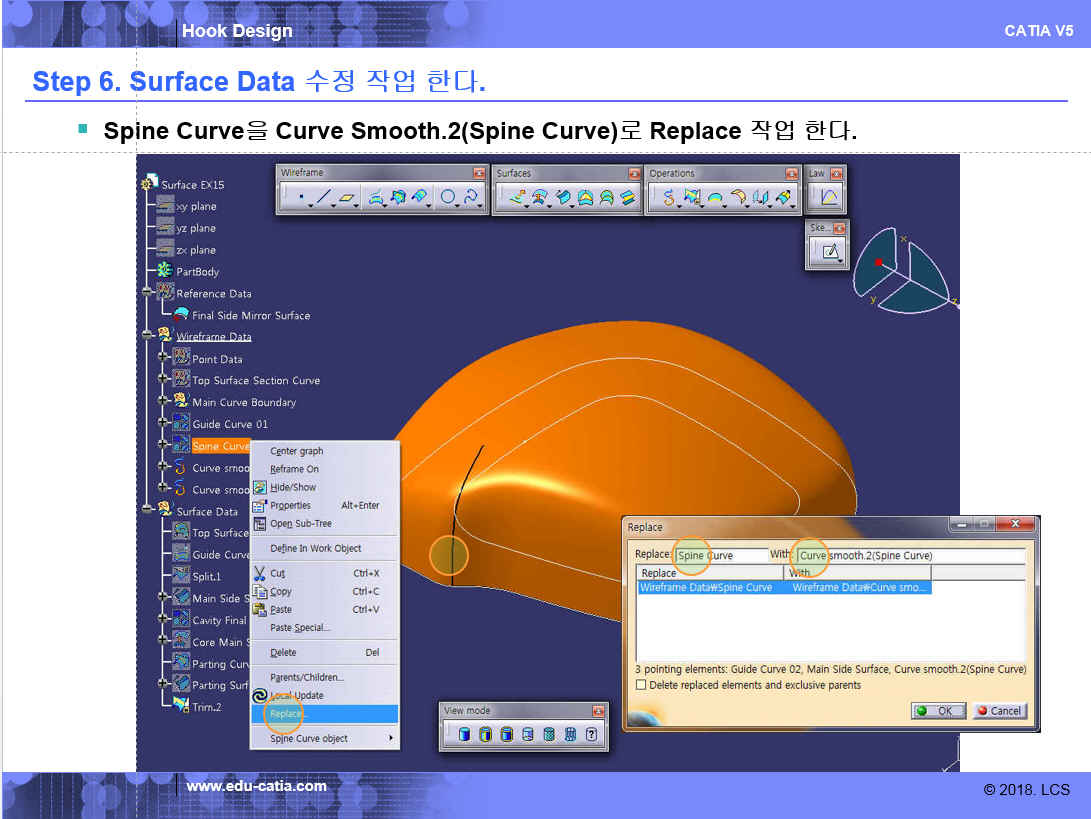The image size is (1091, 819).
Task: Cancel the Replace dialog
Action: click(997, 711)
